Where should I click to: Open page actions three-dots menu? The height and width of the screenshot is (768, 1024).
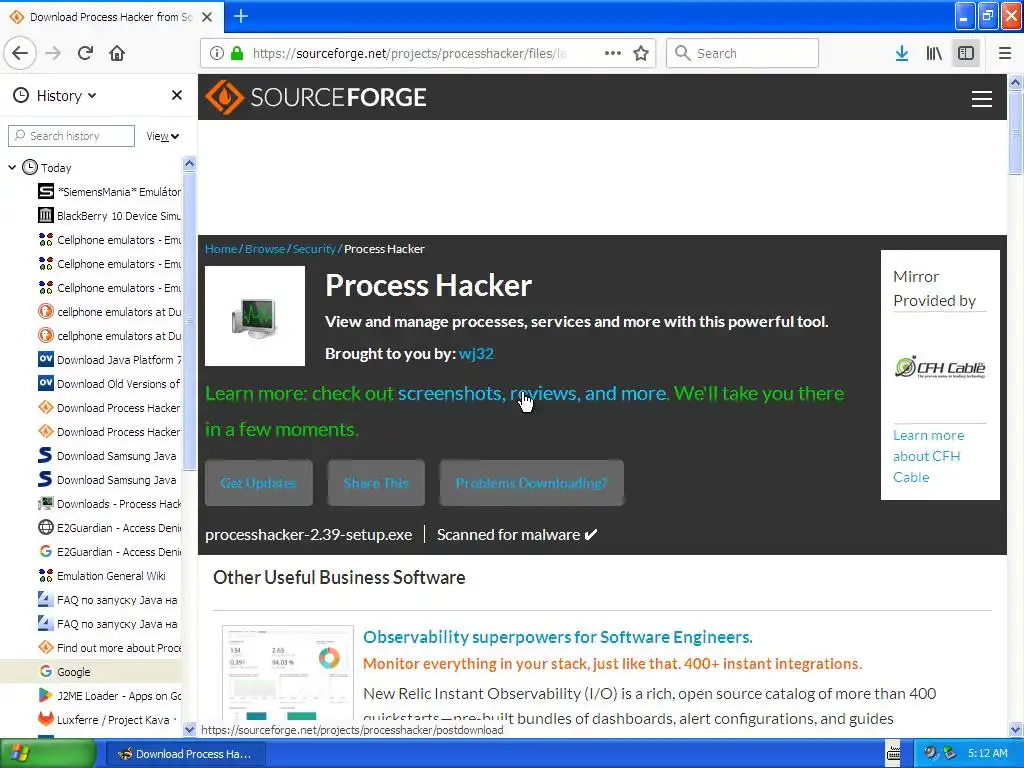pos(613,53)
